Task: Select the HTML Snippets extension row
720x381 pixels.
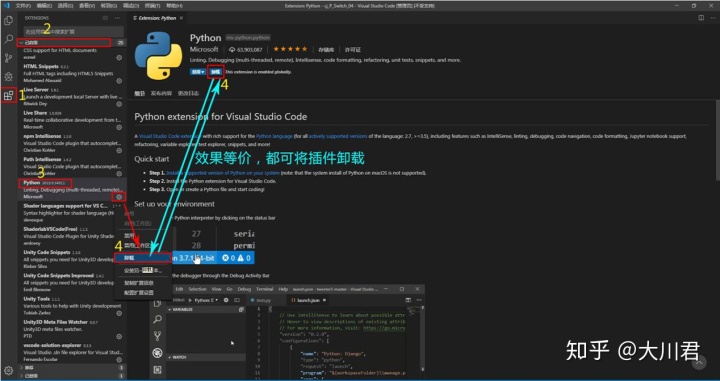Action: (72, 73)
